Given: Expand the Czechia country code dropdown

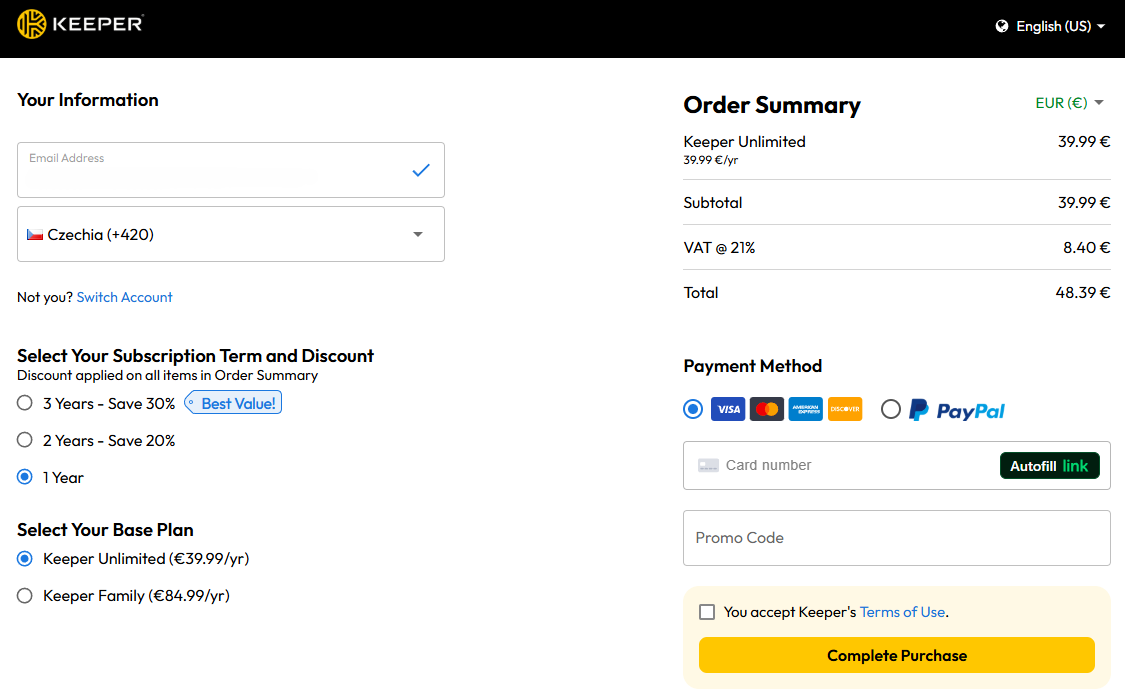Looking at the screenshot, I should (x=231, y=234).
